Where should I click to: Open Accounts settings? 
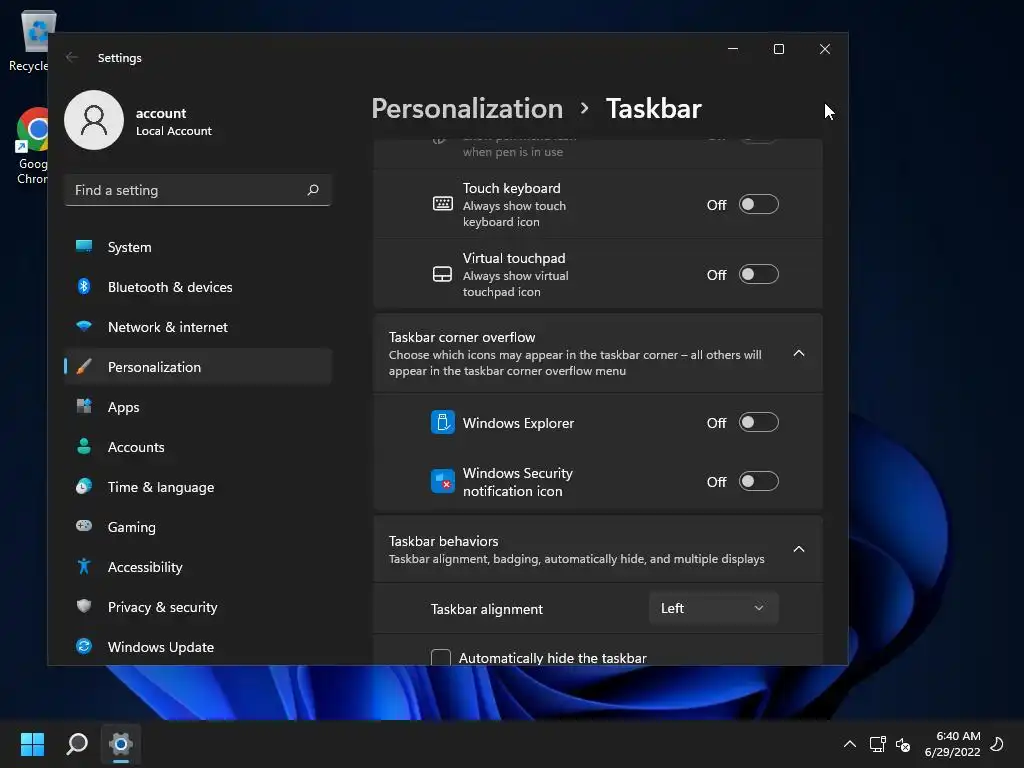[x=198, y=447]
